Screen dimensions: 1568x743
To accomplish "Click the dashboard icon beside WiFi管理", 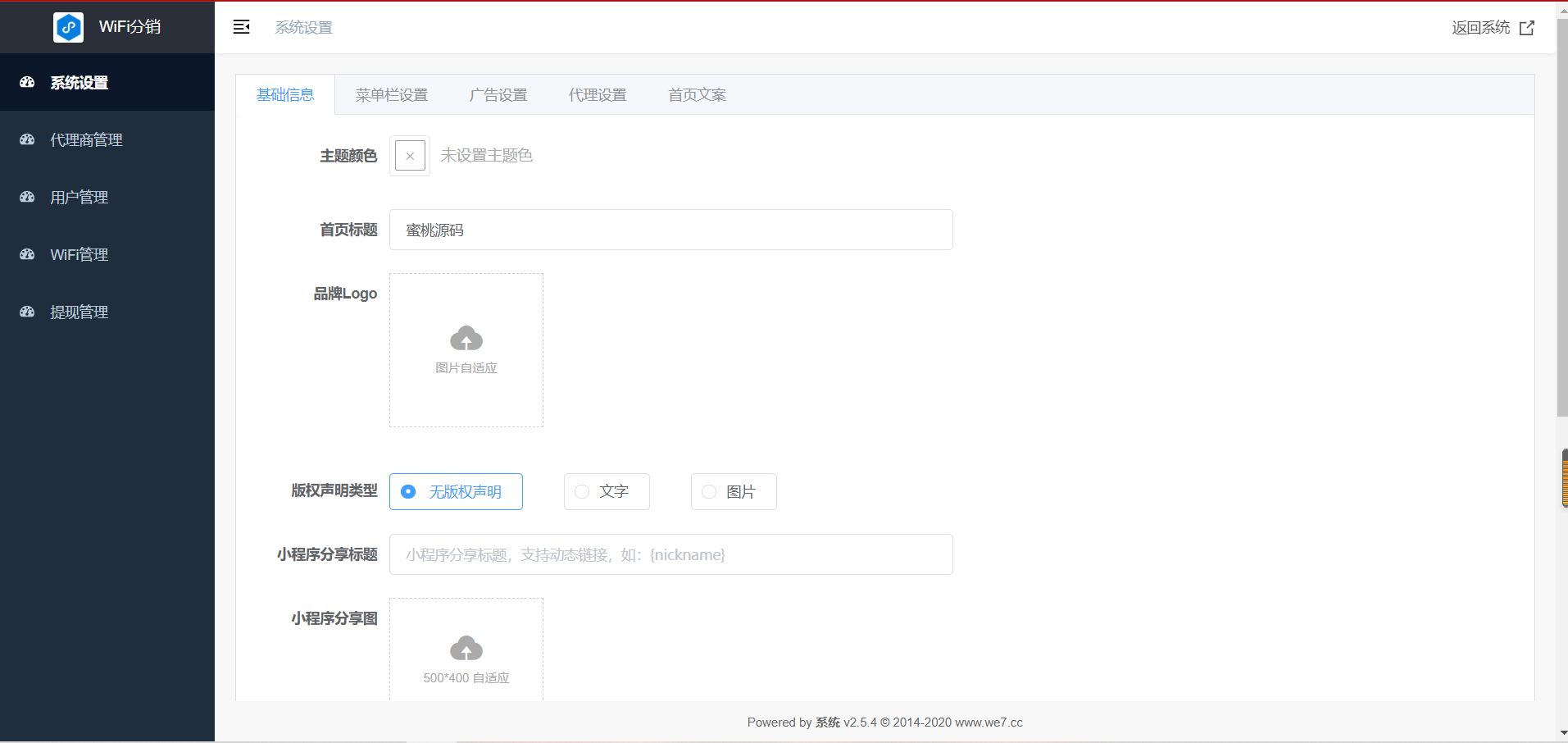I will (x=27, y=254).
